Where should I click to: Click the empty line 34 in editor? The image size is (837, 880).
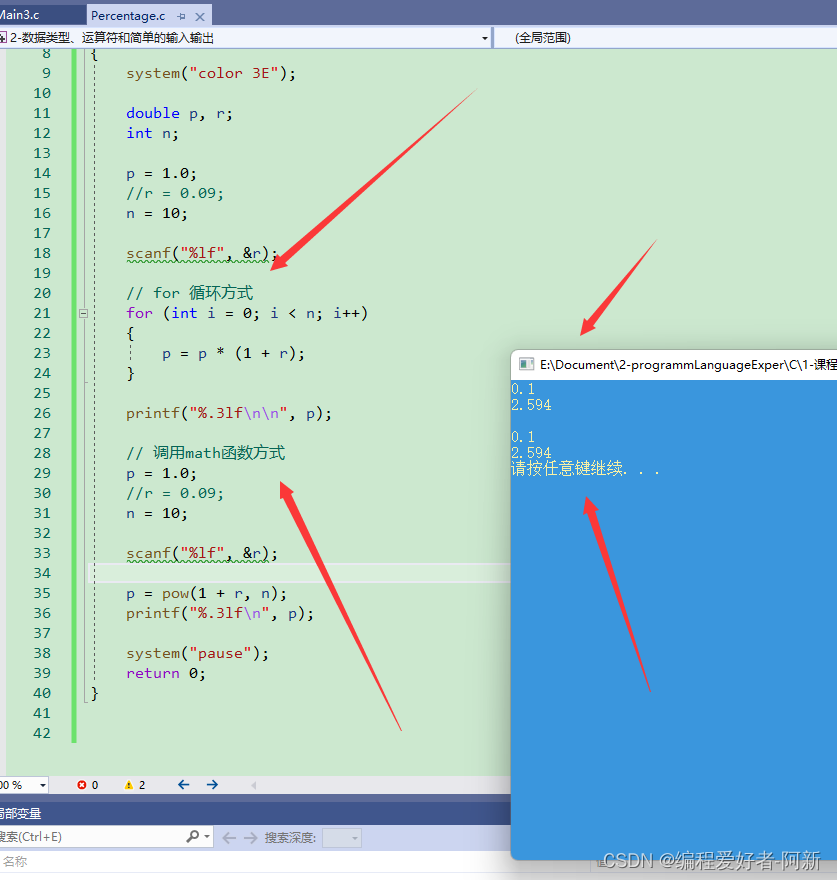tap(299, 573)
